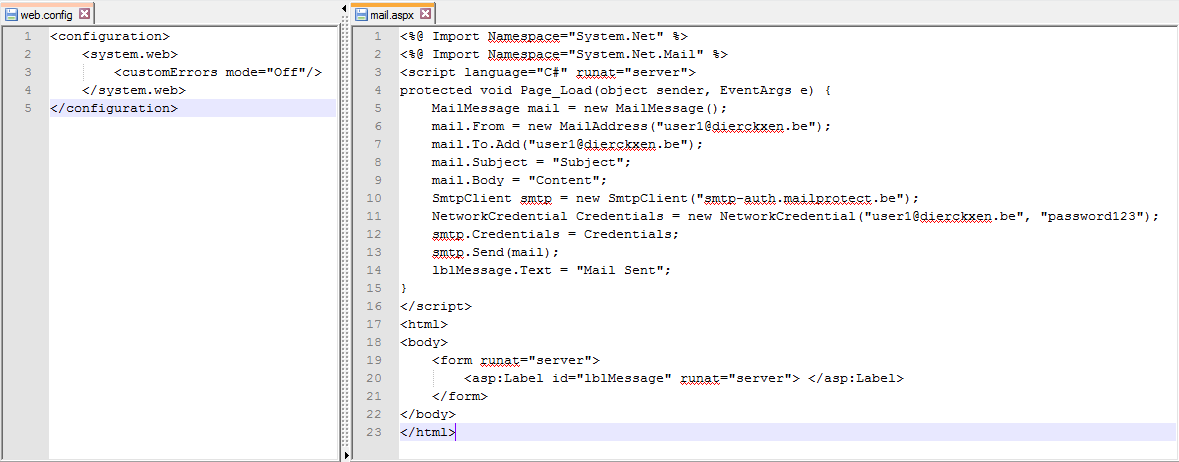Screen dimensions: 1179x462
Task: Click line number 10 in mail.aspx margin
Action: (x=376, y=199)
